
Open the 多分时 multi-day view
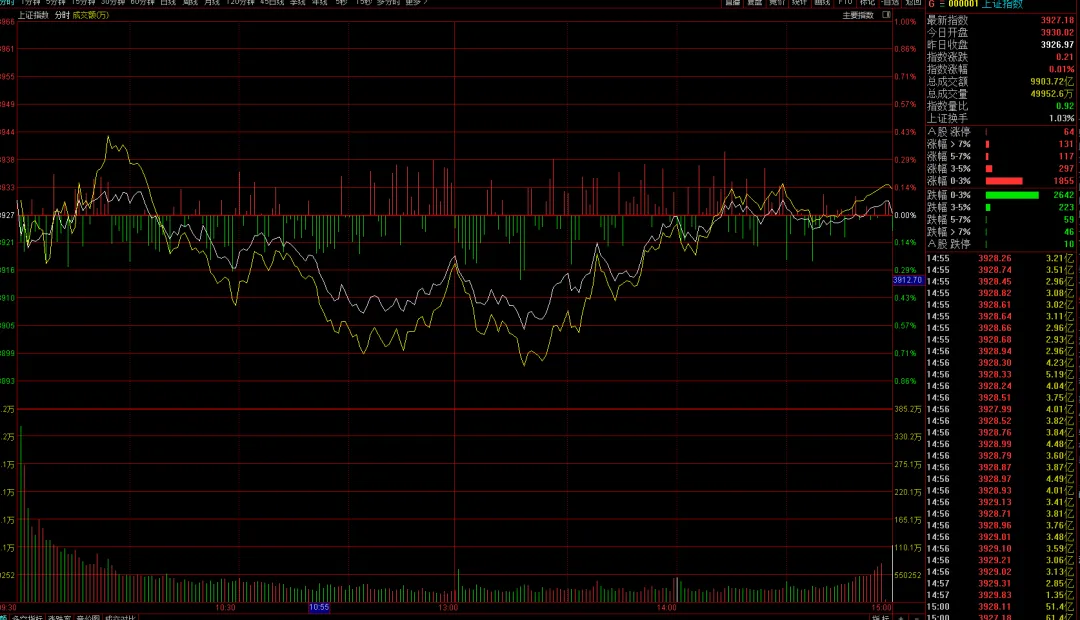(388, 3)
